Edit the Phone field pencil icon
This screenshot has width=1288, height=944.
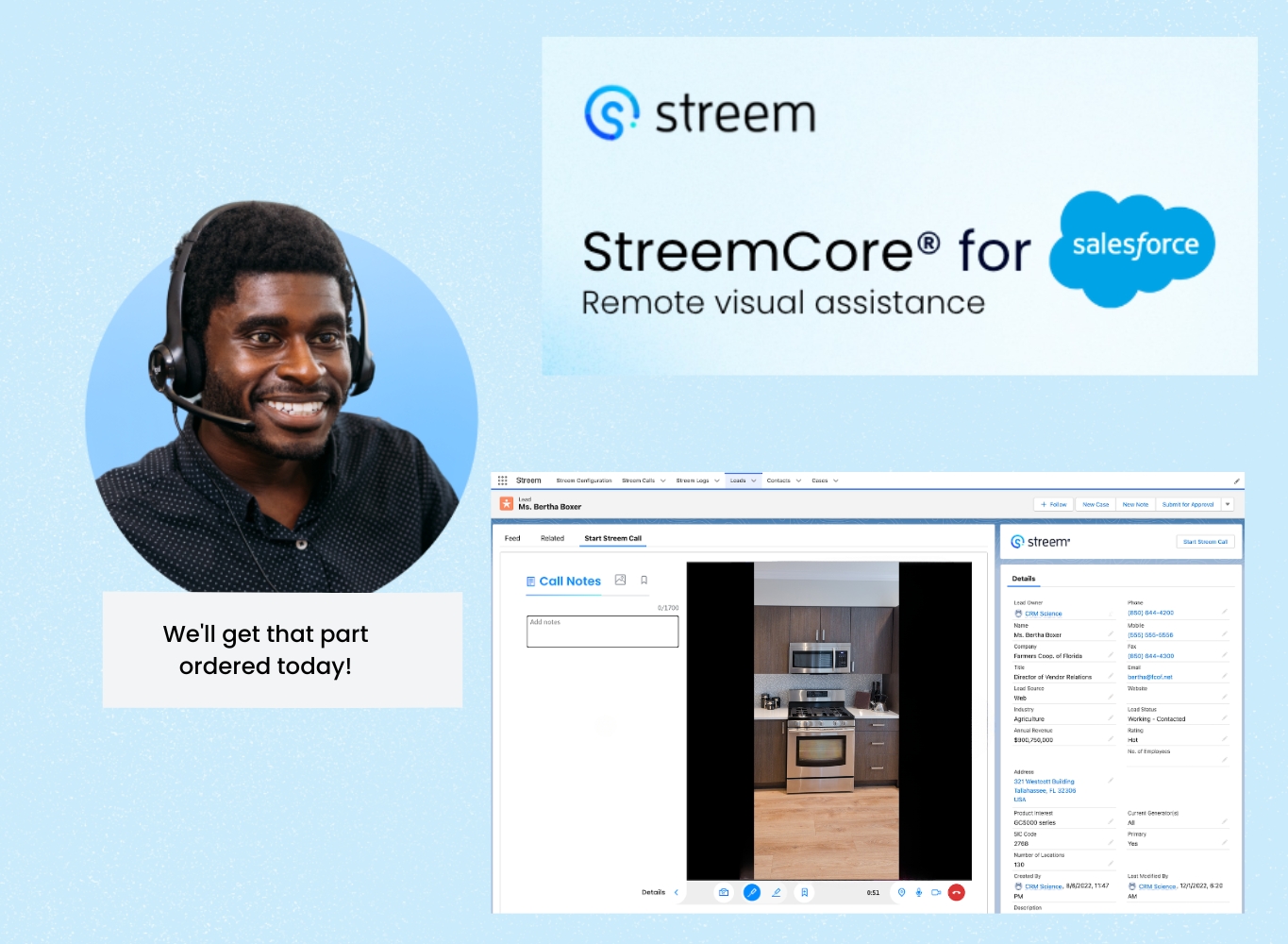(x=1225, y=612)
